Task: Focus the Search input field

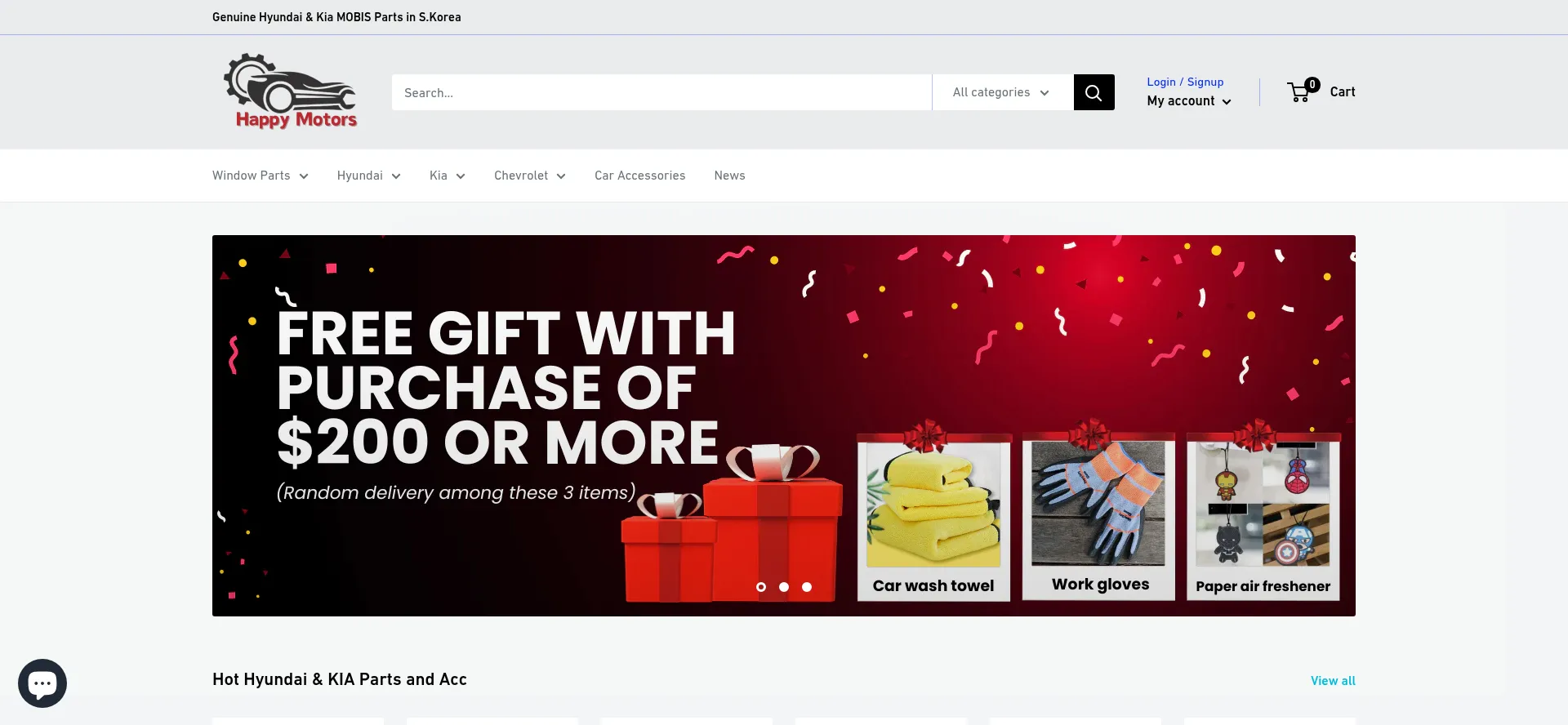Action: click(661, 92)
